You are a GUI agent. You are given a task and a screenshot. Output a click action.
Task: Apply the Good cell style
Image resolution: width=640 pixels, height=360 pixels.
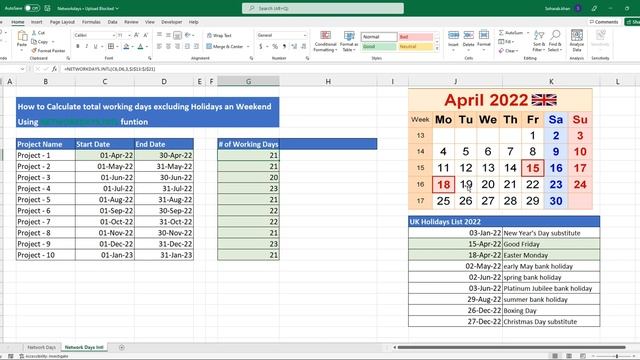tap(378, 47)
